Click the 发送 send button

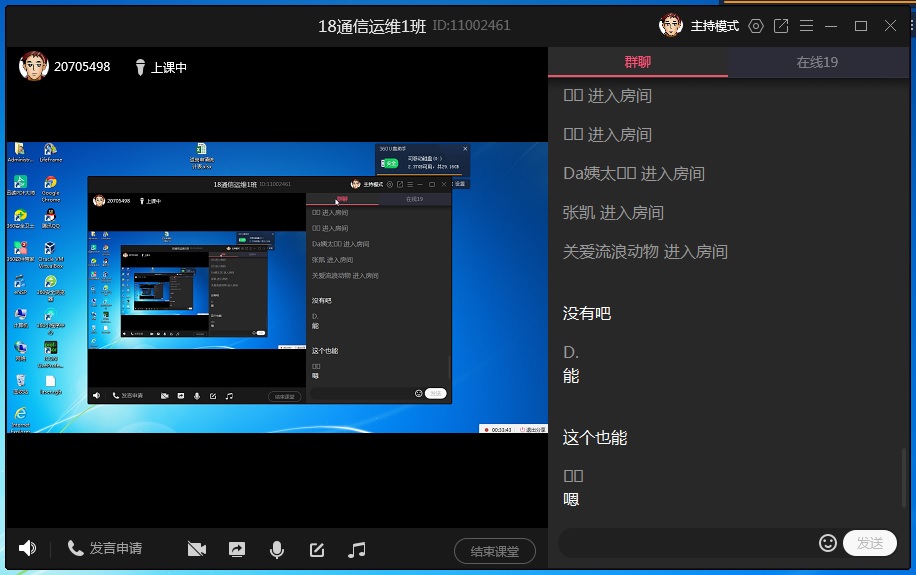tap(869, 543)
